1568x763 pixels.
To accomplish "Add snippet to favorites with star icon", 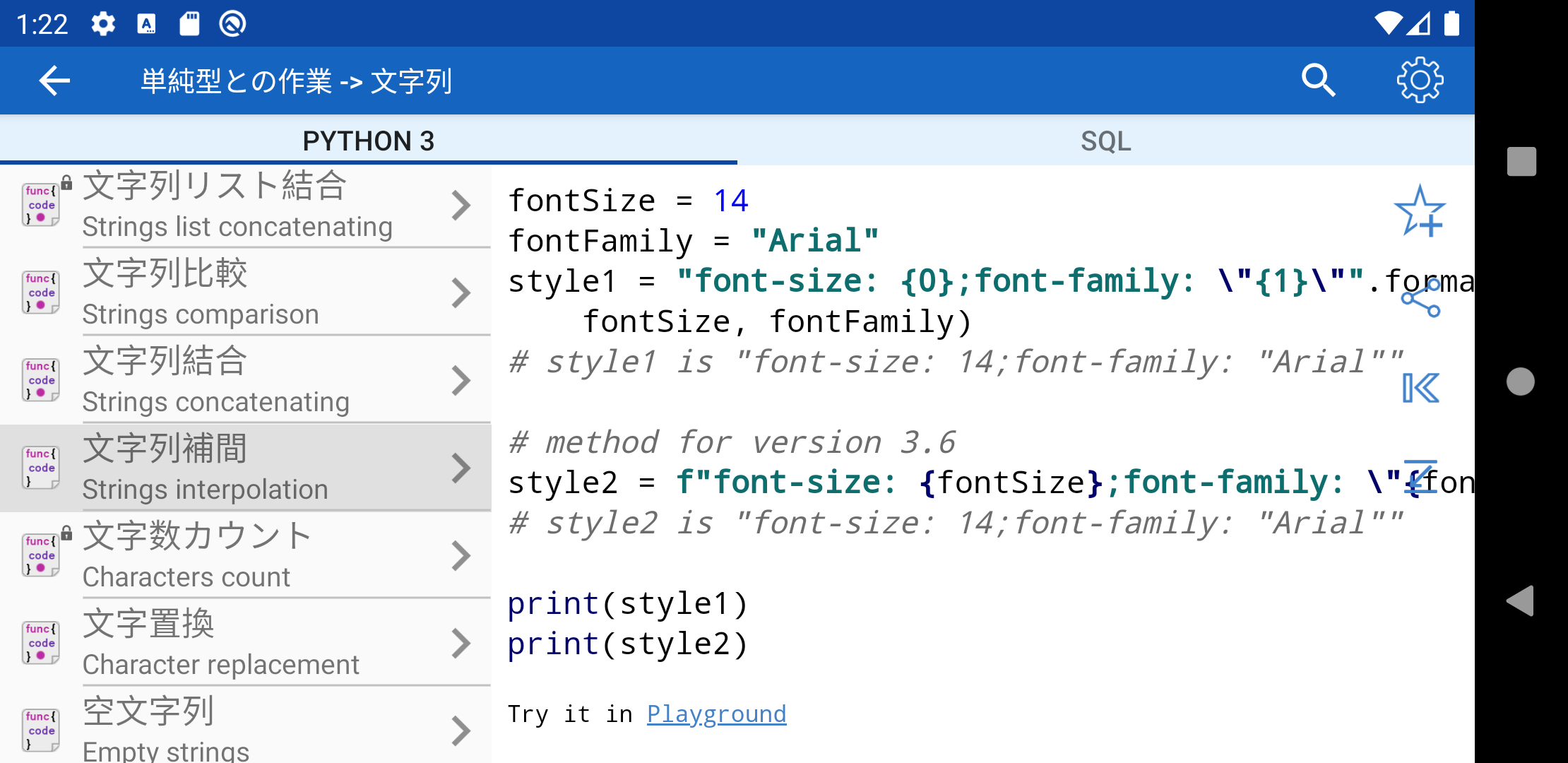I will (1420, 211).
